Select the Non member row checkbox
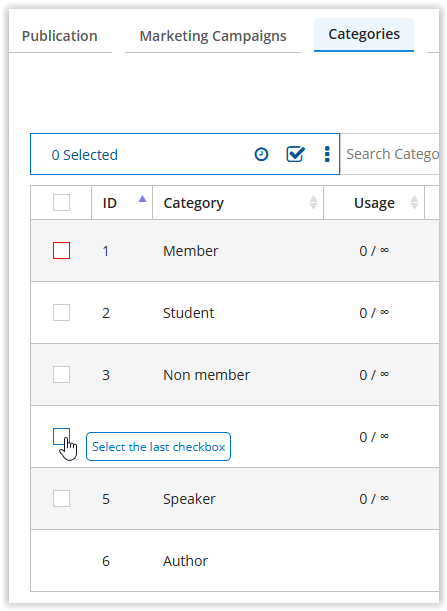This screenshot has width=447, height=611. pos(62,374)
